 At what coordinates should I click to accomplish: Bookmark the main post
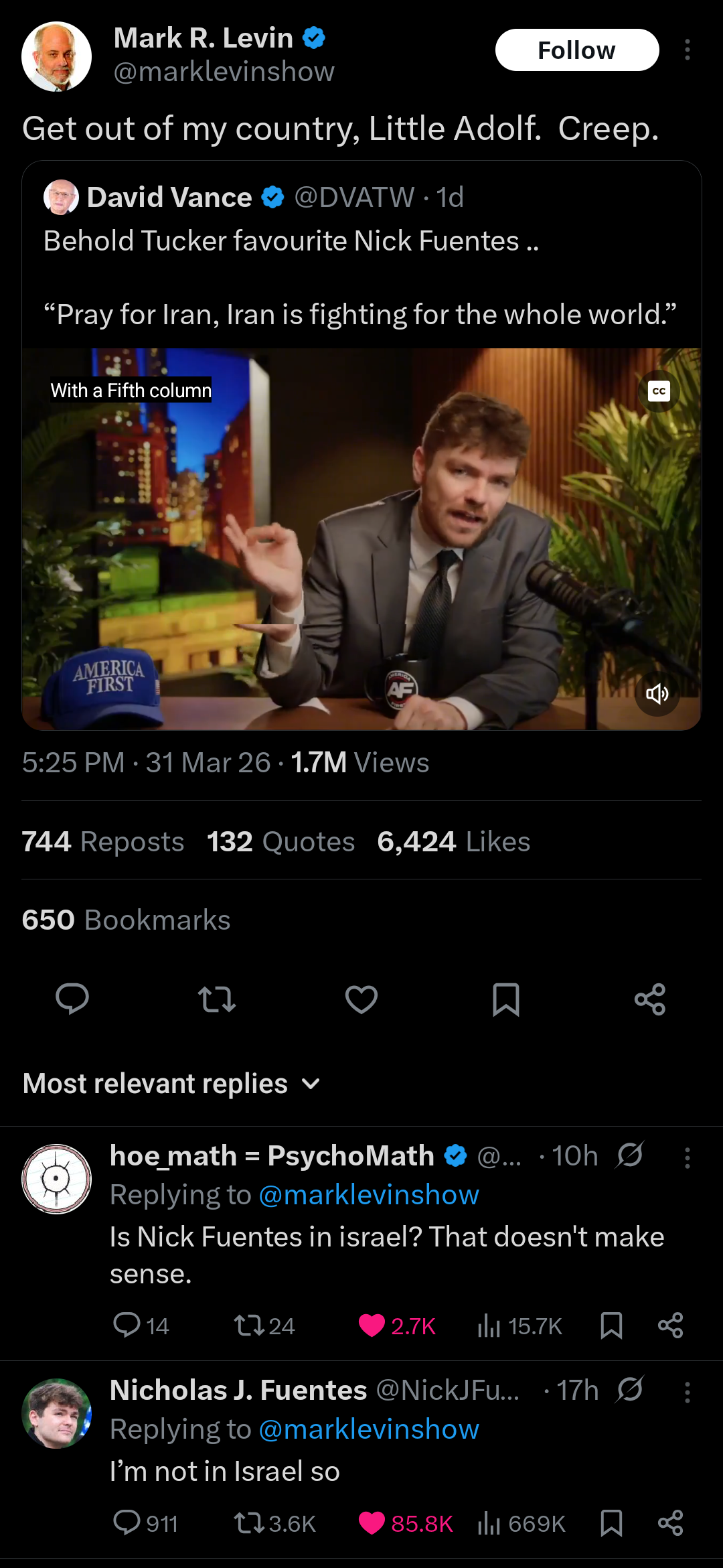click(506, 999)
